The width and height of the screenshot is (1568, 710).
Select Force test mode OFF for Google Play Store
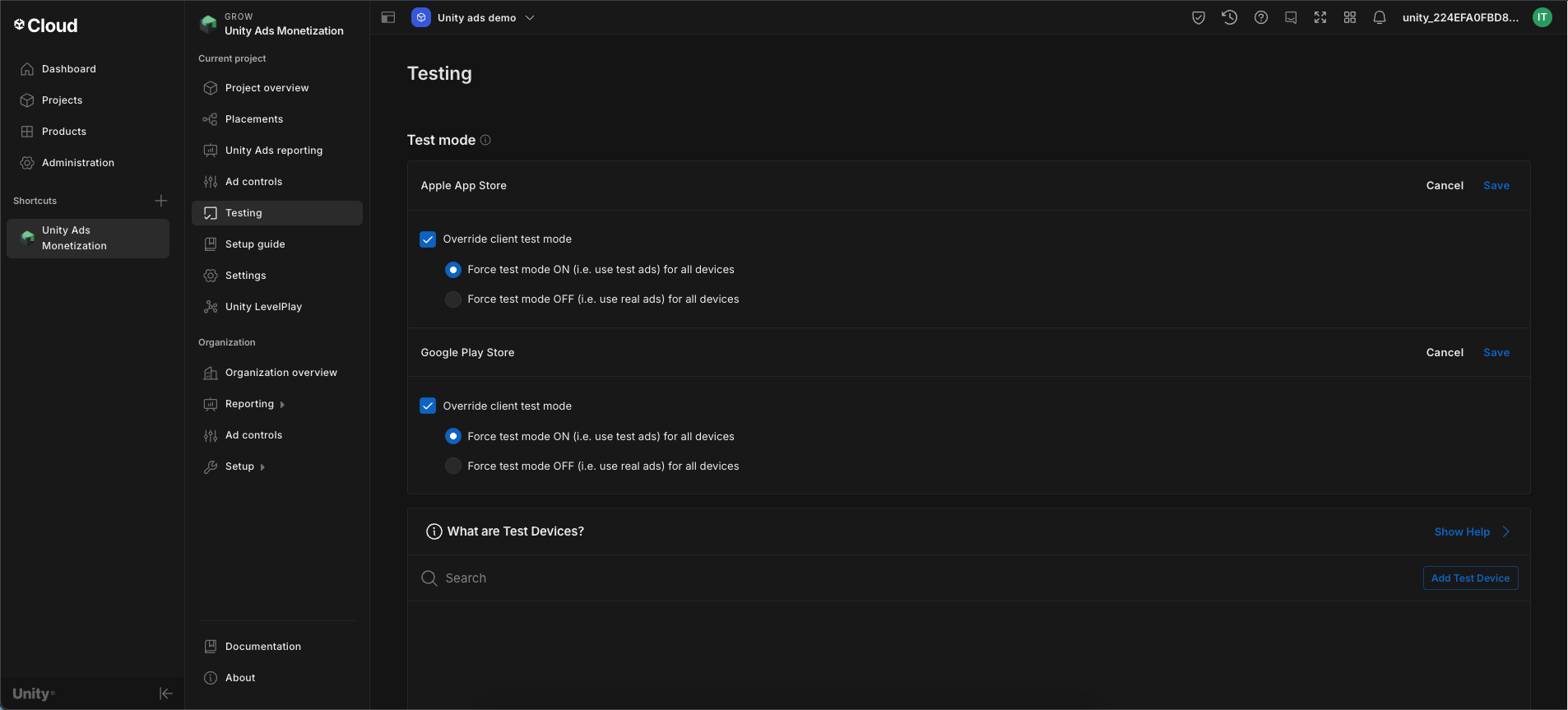pyautogui.click(x=453, y=466)
